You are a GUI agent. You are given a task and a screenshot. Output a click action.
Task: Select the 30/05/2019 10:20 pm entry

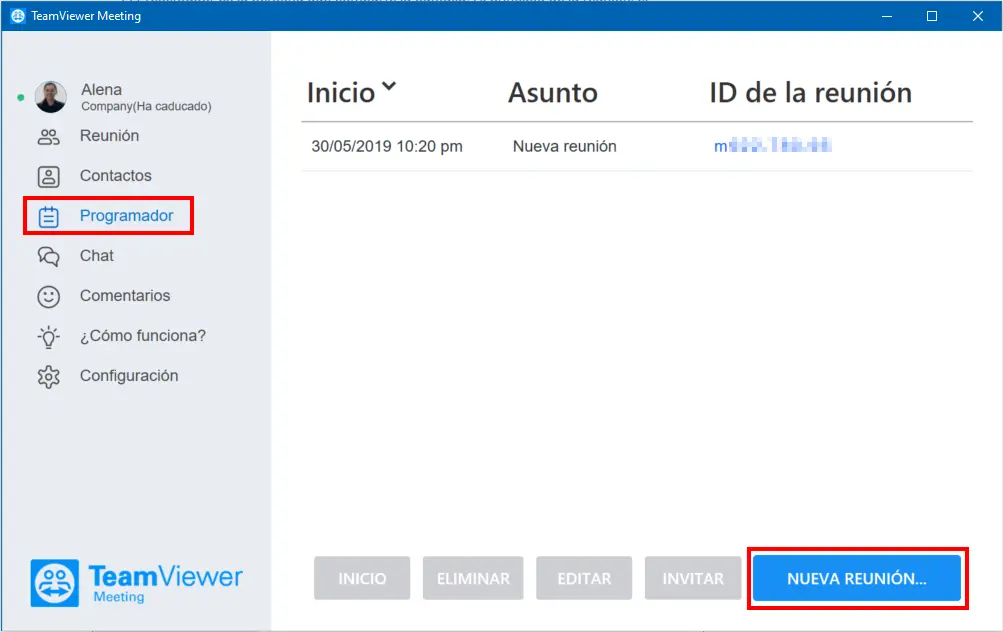[387, 146]
